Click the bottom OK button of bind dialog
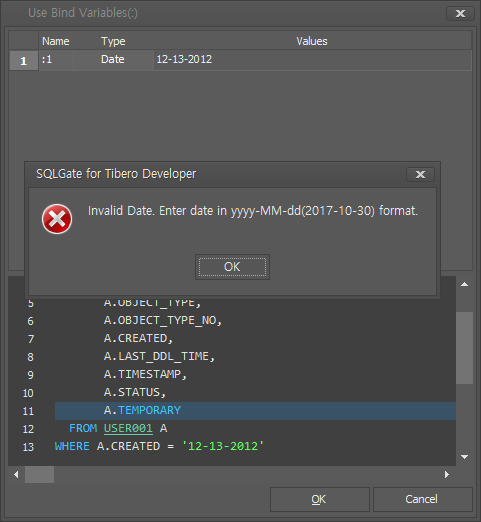This screenshot has height=522, width=481. (320, 499)
